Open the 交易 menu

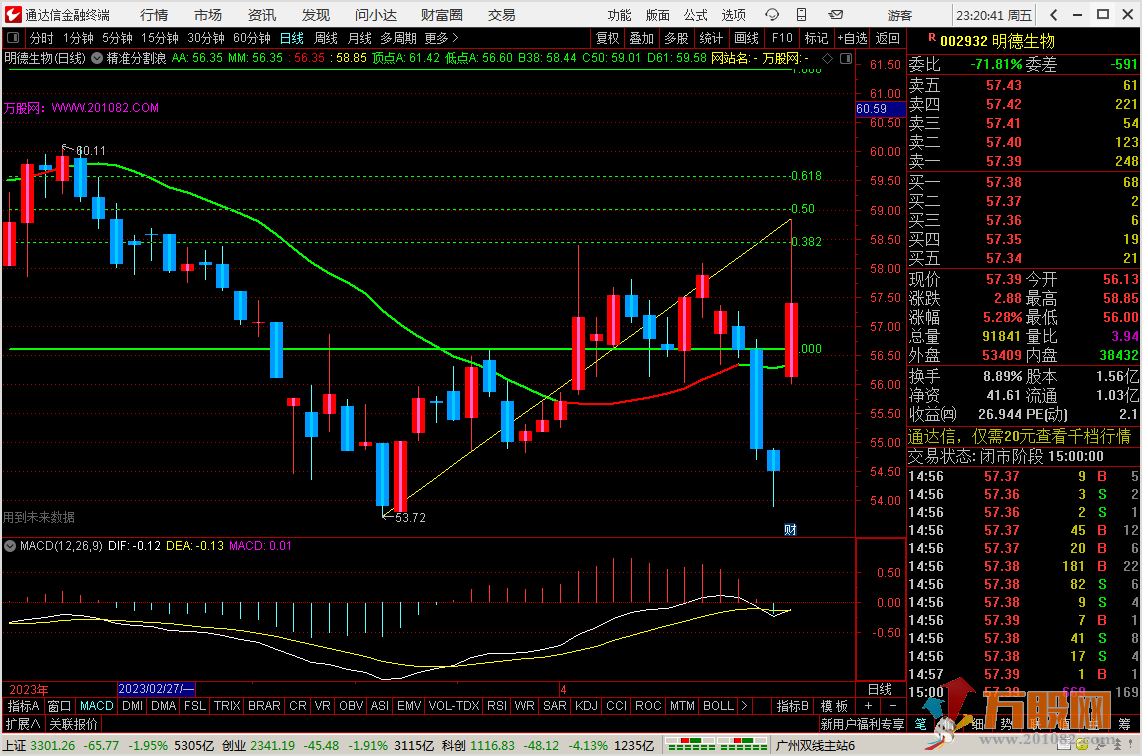tap(501, 15)
